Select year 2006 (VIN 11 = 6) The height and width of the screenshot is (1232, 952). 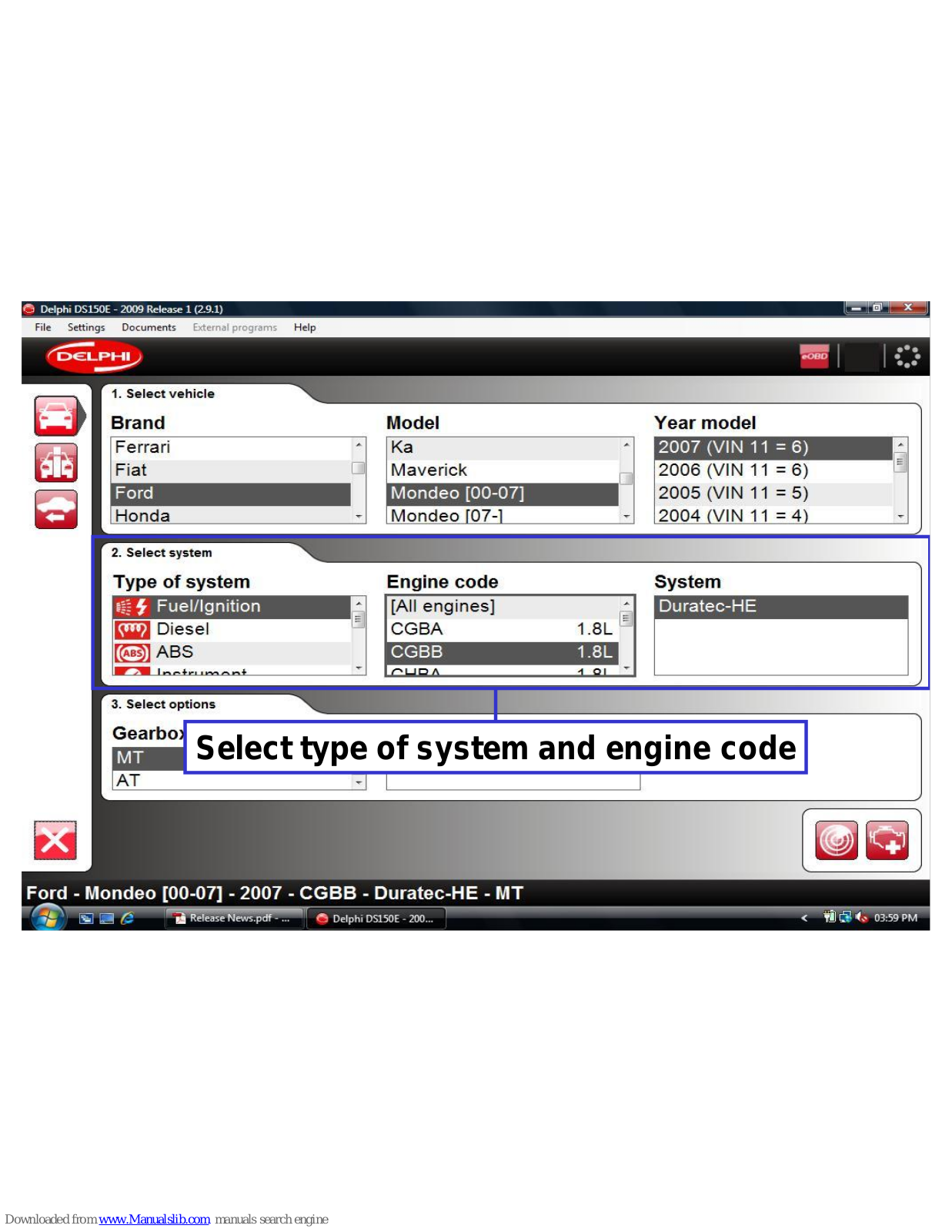pyautogui.click(x=773, y=470)
